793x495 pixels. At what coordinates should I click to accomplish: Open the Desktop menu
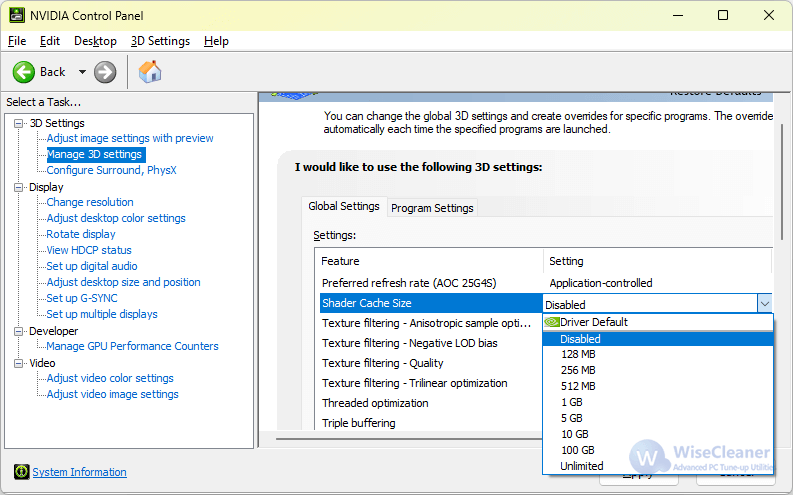pos(95,41)
